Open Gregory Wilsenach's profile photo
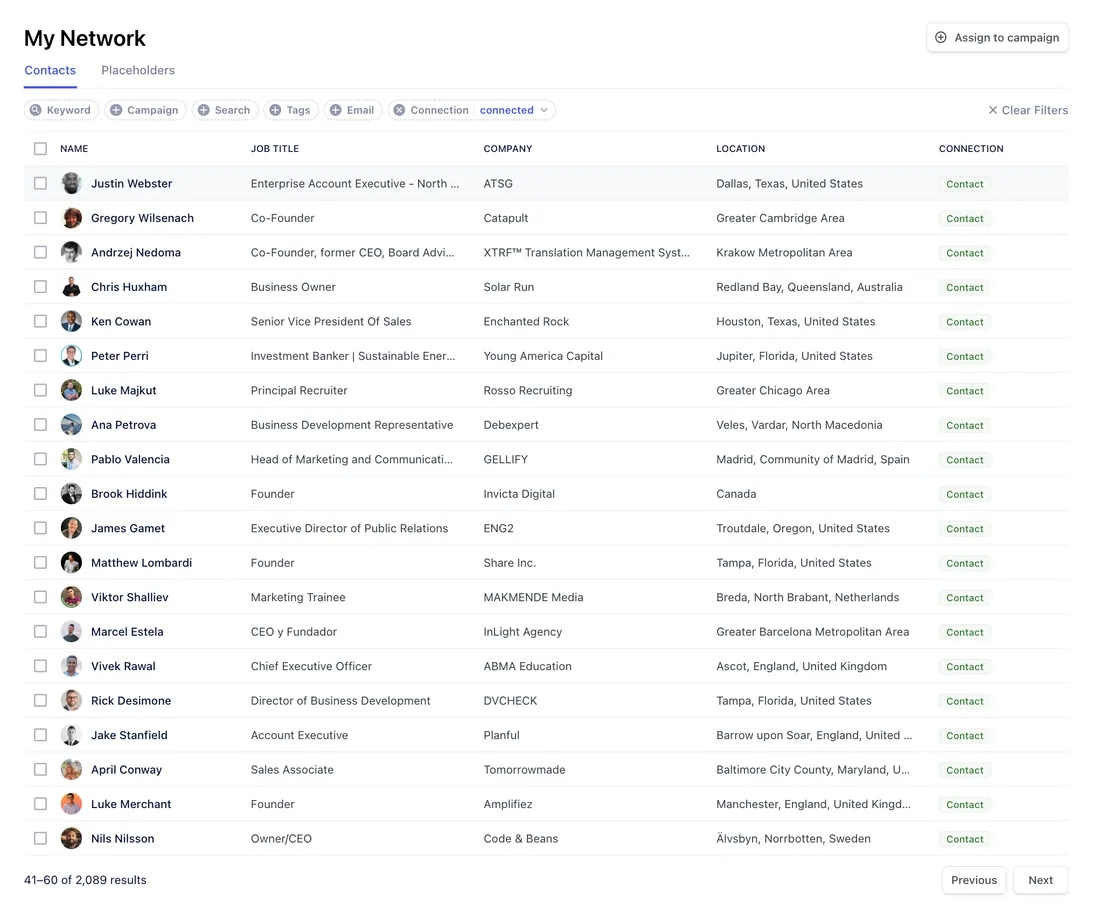This screenshot has width=1100, height=918. [x=71, y=217]
